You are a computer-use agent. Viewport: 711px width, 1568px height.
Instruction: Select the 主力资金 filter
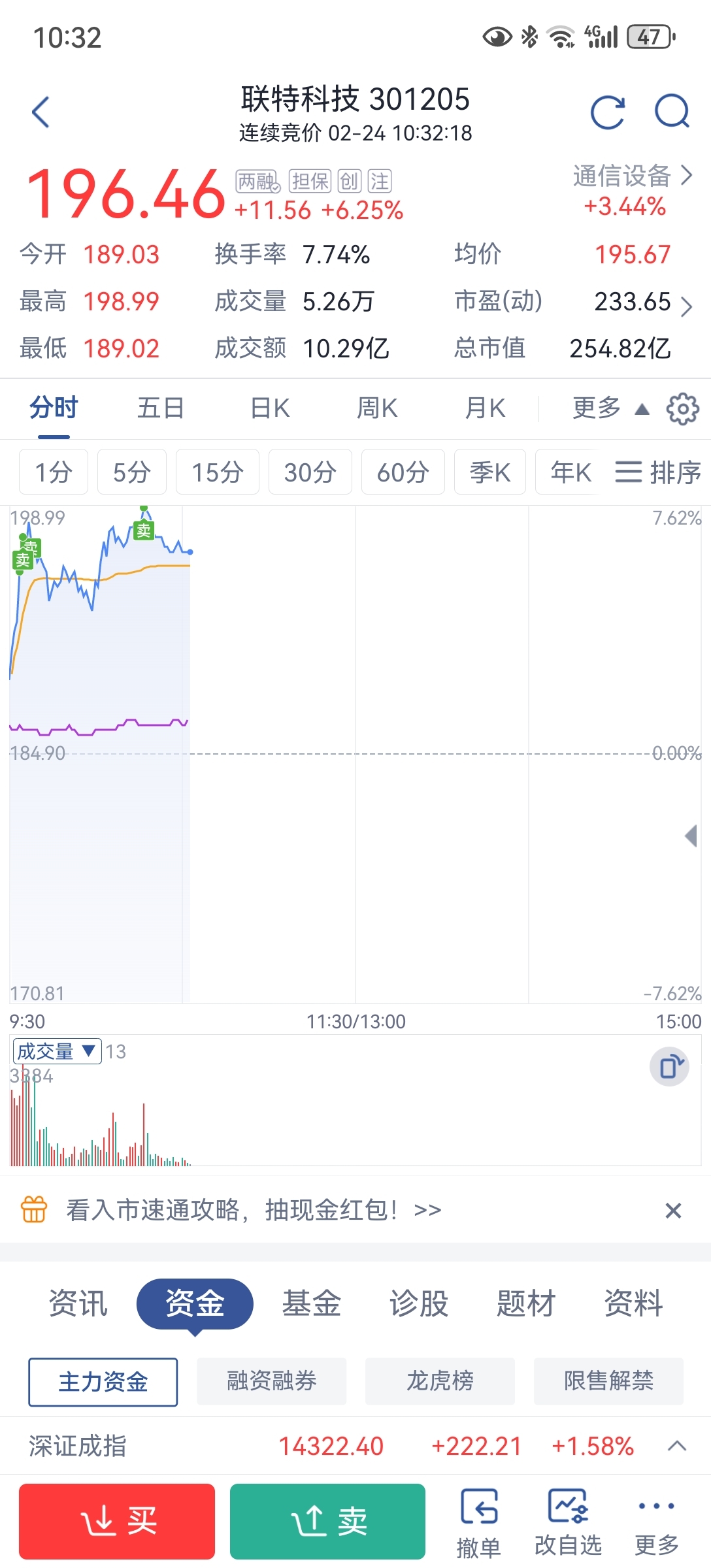103,1382
